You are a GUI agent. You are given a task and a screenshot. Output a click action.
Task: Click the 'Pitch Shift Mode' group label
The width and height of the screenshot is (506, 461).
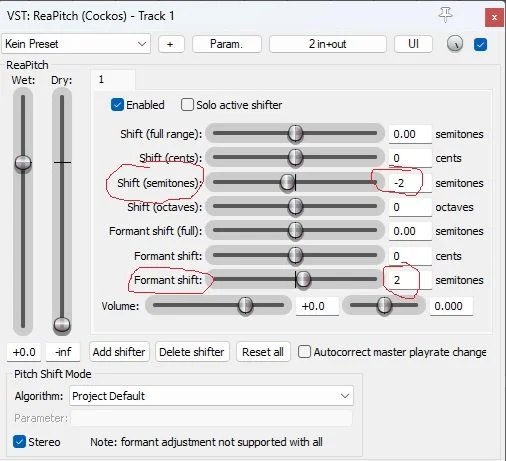pyautogui.click(x=53, y=374)
